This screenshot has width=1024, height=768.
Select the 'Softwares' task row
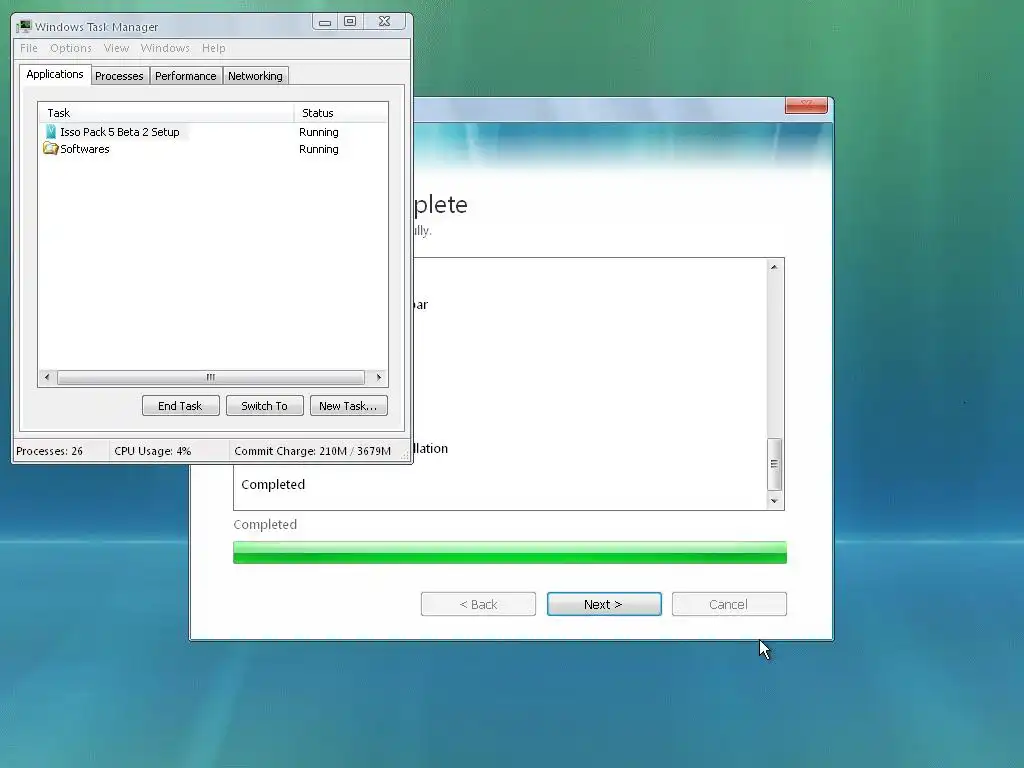pos(213,149)
